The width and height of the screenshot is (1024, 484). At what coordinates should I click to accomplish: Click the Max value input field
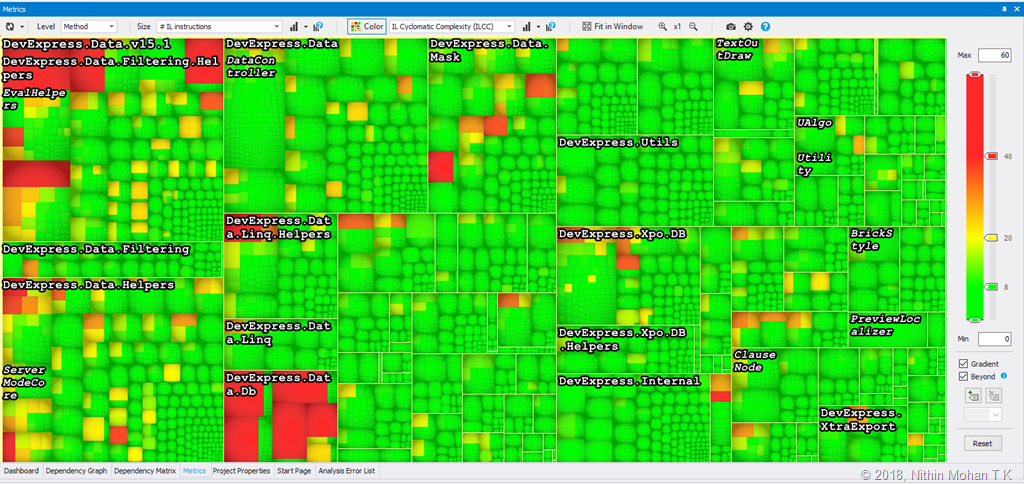994,55
